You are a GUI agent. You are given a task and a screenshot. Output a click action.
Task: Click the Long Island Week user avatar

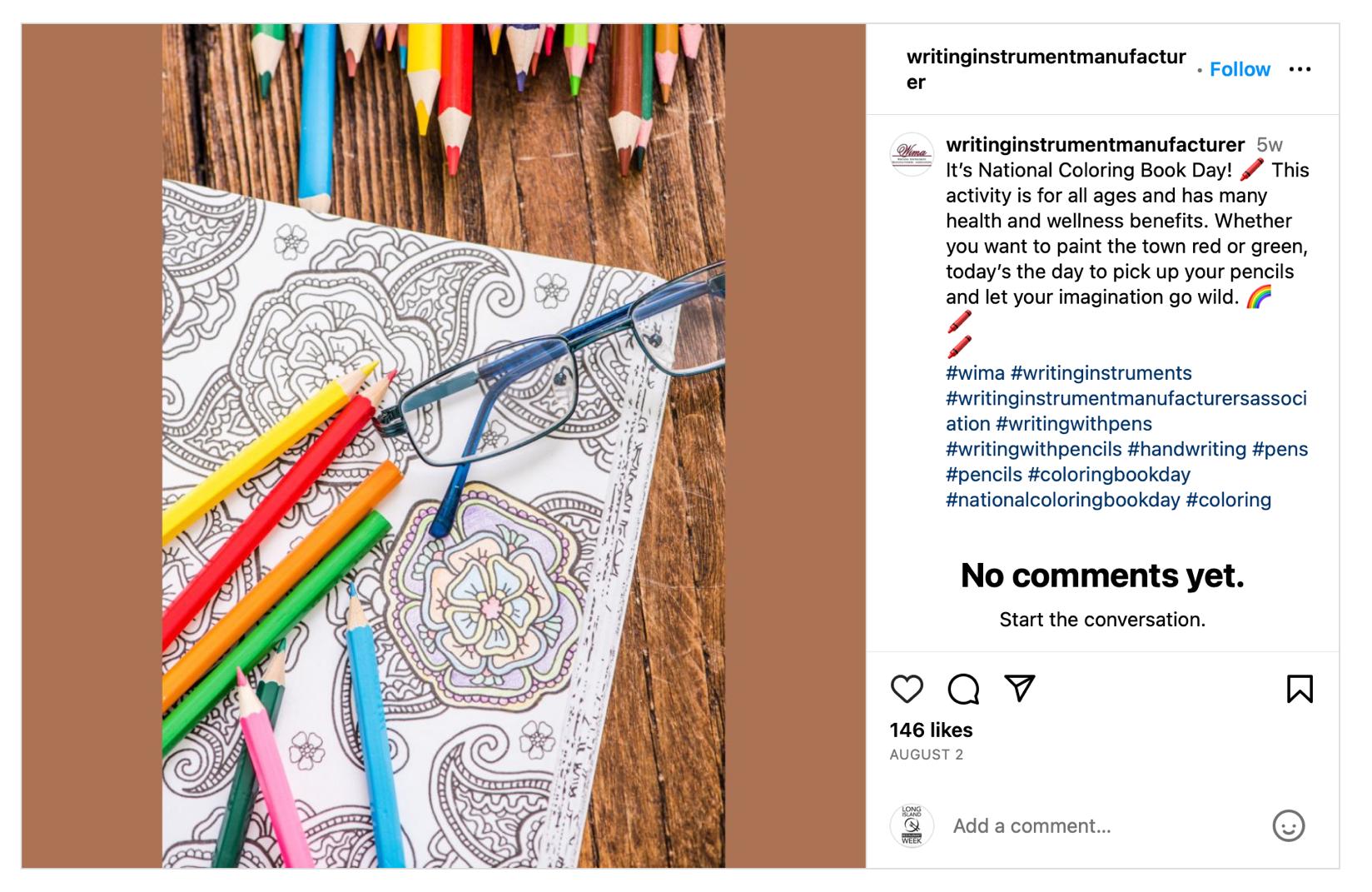pyautogui.click(x=912, y=825)
